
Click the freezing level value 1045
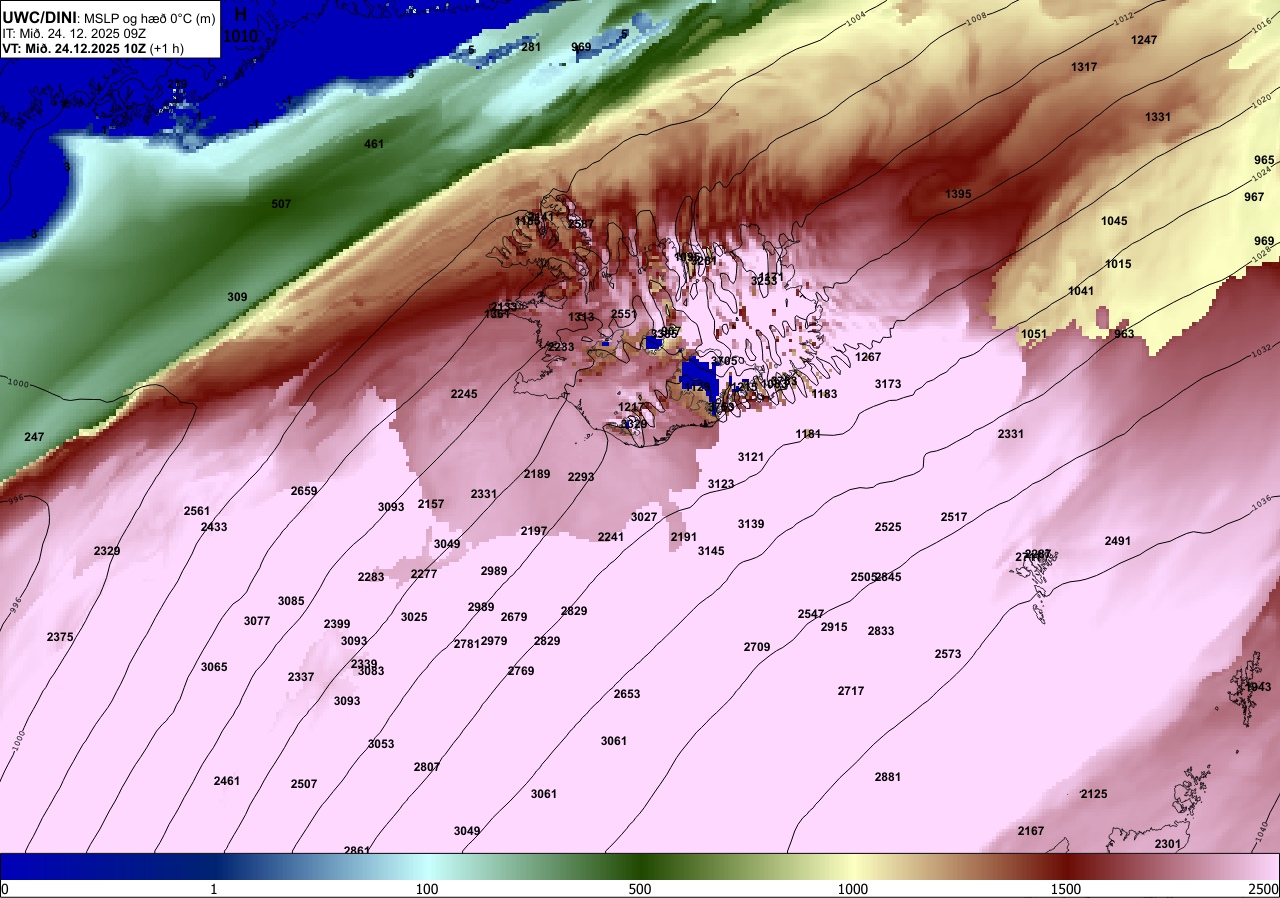[1114, 221]
